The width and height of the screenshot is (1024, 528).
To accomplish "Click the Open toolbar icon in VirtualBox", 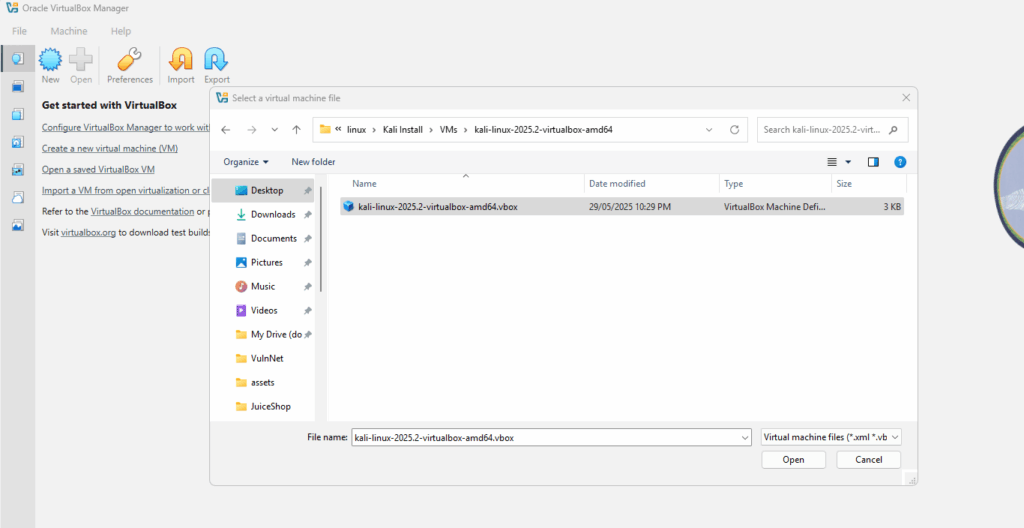I will (x=81, y=59).
